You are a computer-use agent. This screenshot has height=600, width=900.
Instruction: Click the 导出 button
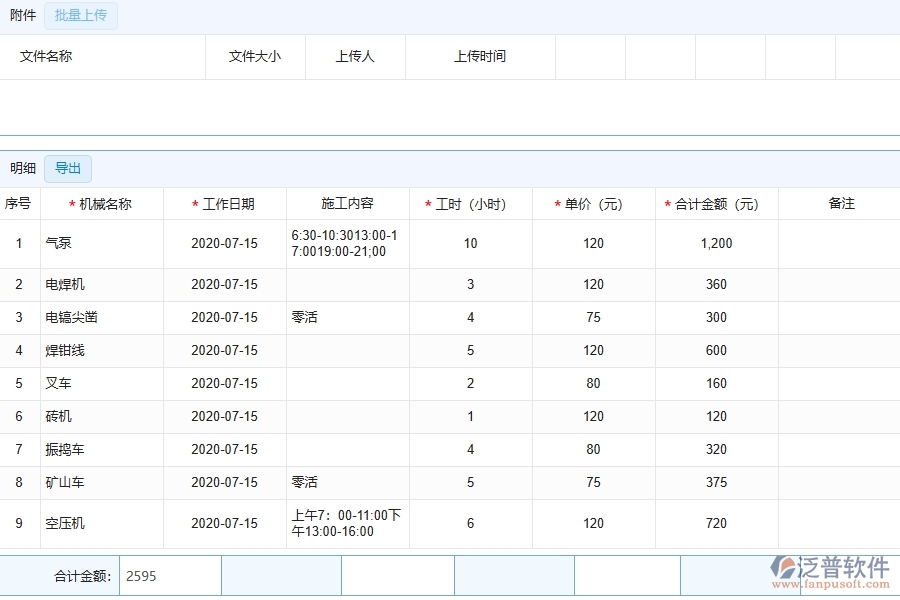pyautogui.click(x=67, y=168)
